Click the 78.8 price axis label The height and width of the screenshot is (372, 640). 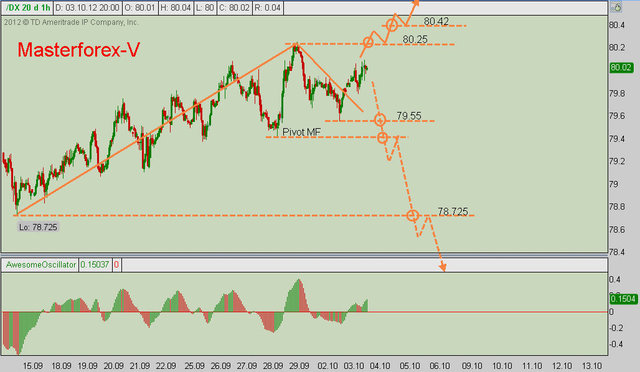[x=616, y=207]
